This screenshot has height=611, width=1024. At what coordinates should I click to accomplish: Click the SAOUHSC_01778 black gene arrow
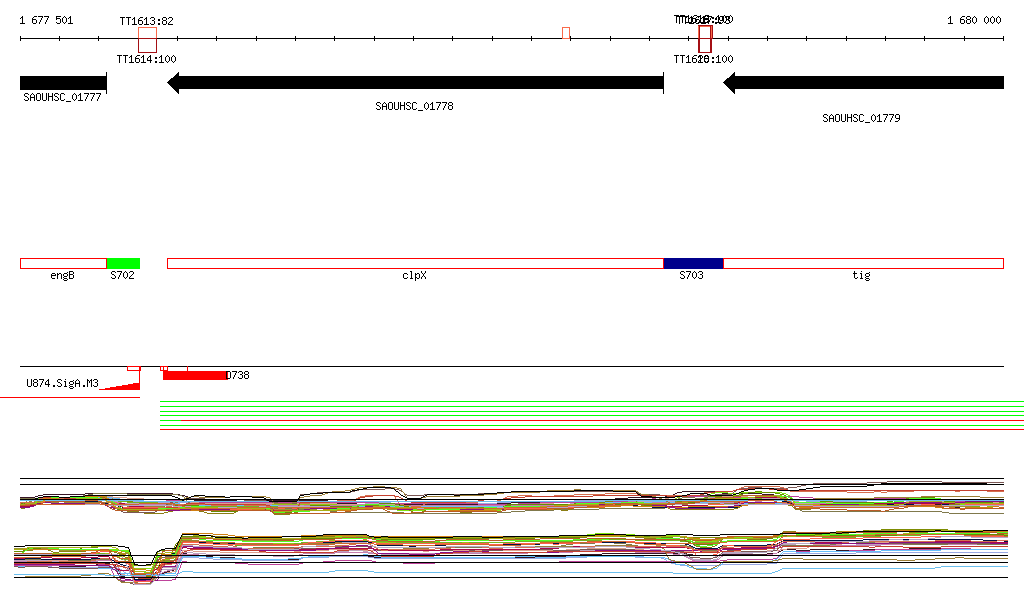(x=415, y=83)
